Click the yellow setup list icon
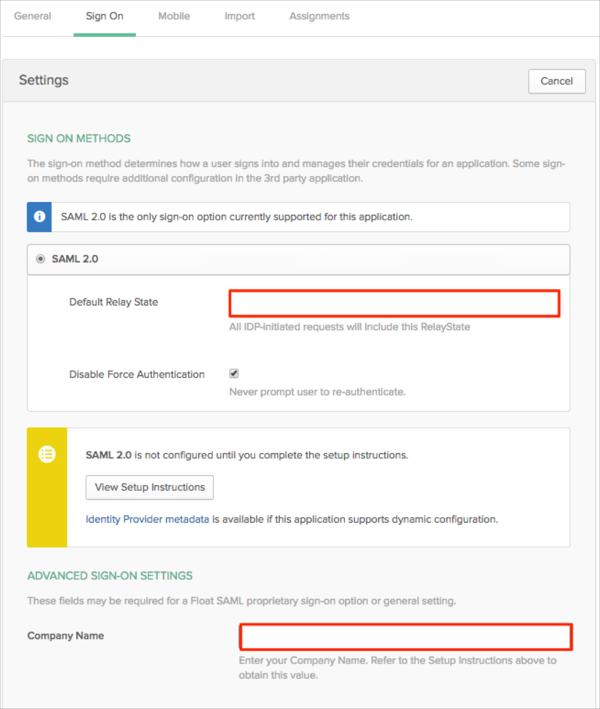Screen dimensions: 600x709 [46, 454]
